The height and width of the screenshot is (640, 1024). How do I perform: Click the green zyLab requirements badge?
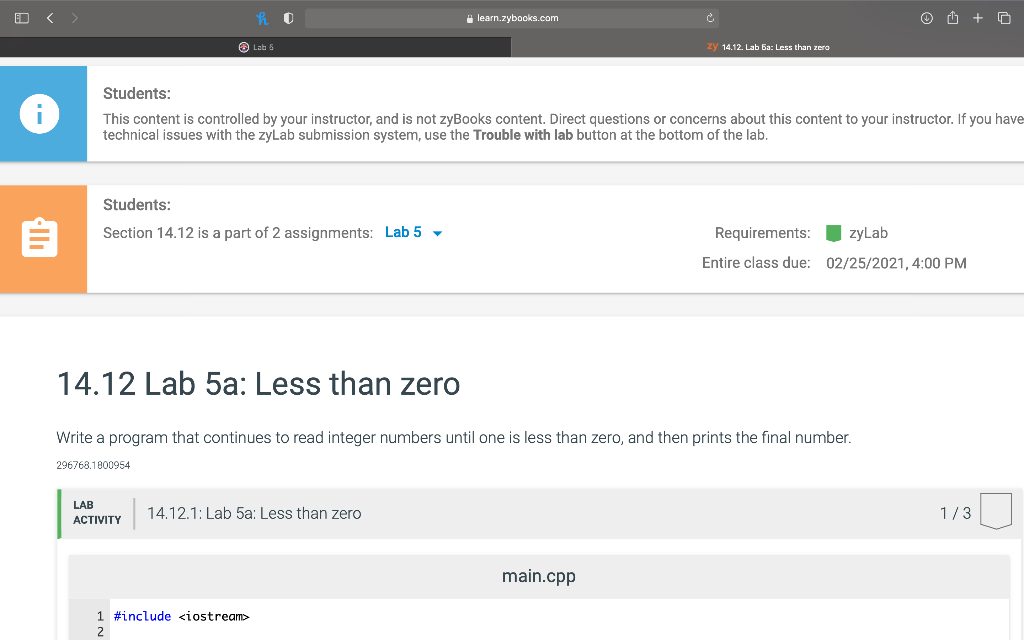(x=834, y=232)
